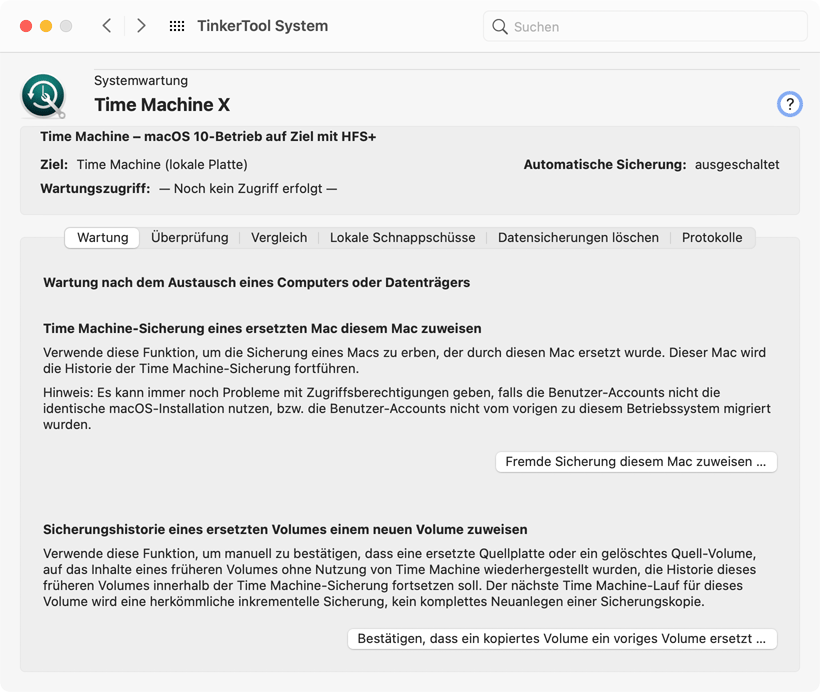
Task: Click the 'Time Machine X' heading
Action: coord(162,105)
